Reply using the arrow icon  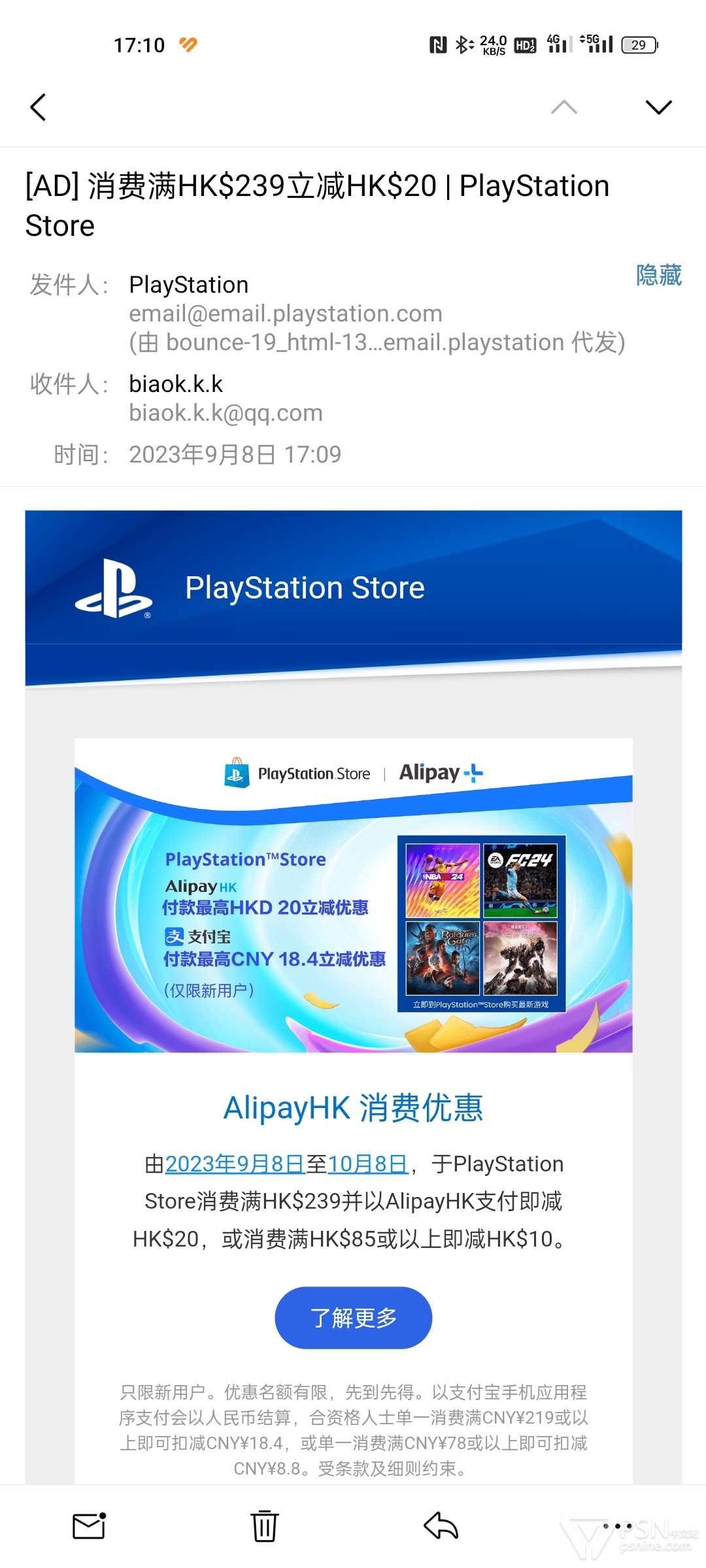click(441, 1526)
